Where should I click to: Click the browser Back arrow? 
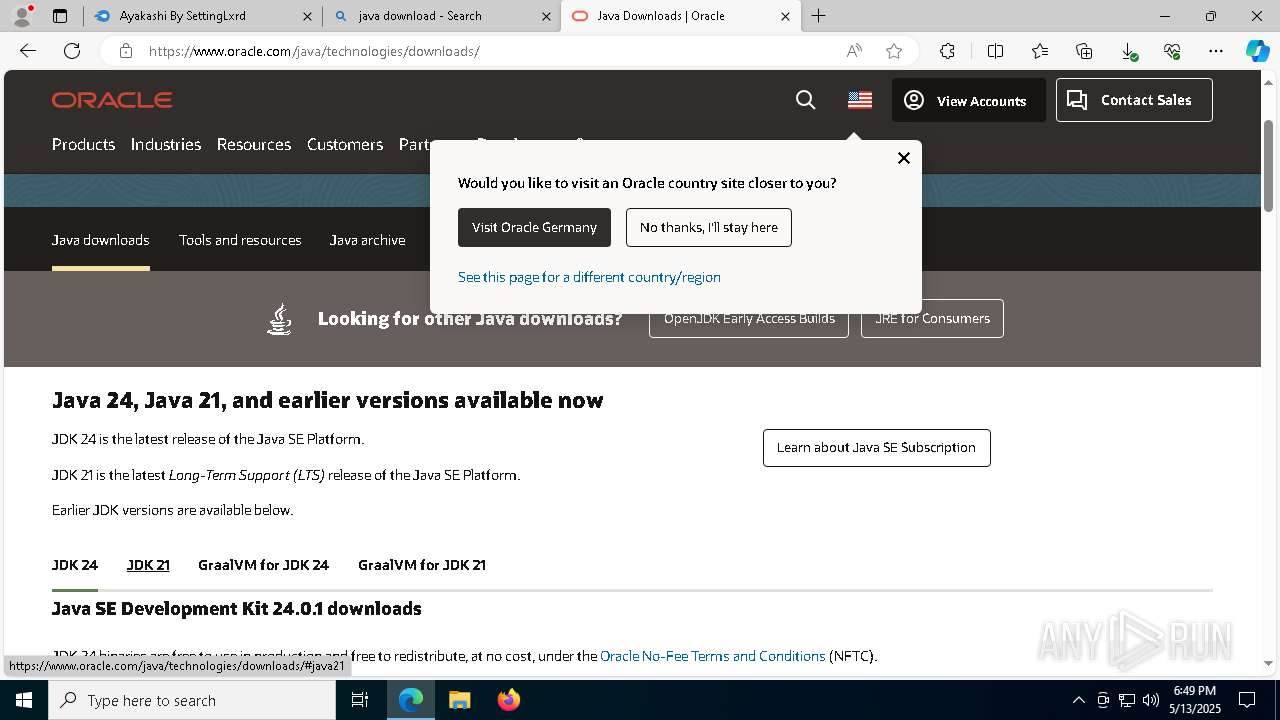coord(28,51)
